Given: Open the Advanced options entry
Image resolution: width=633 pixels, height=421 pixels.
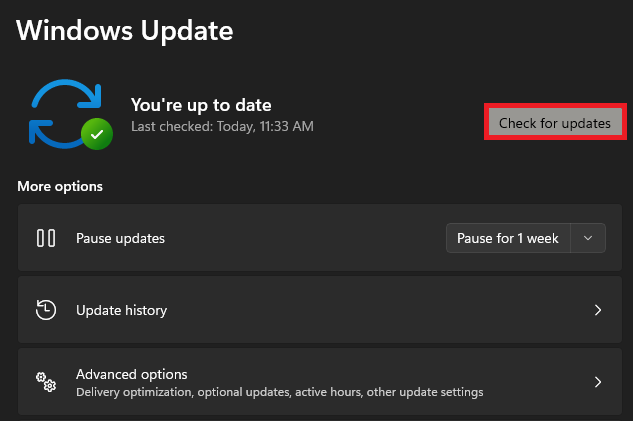Looking at the screenshot, I should point(132,374).
